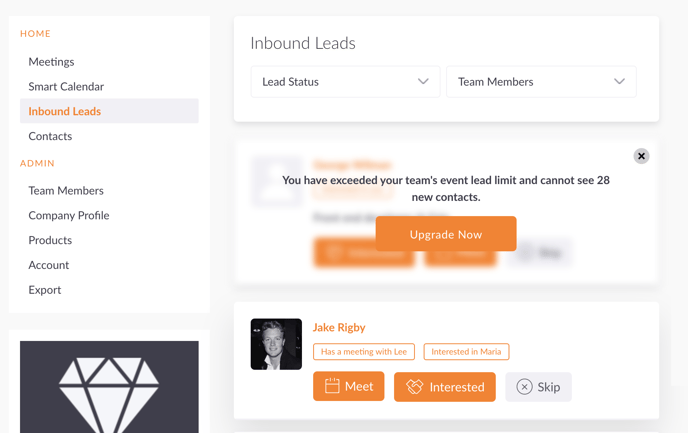Viewport: 688px width, 433px height.
Task: Open Jake Rigby's profile photo
Action: 276,344
